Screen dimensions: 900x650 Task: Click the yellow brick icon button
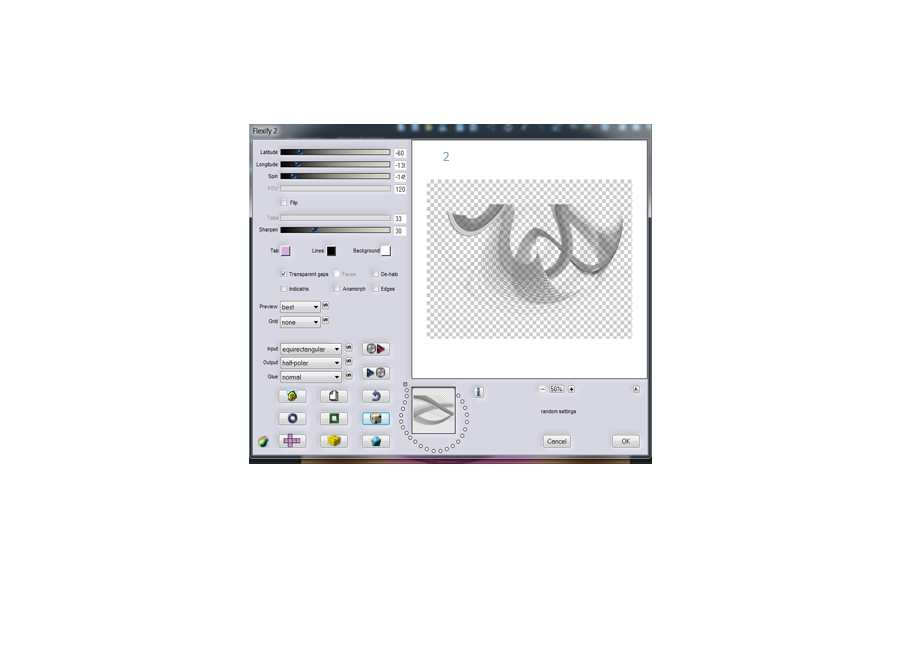[334, 440]
